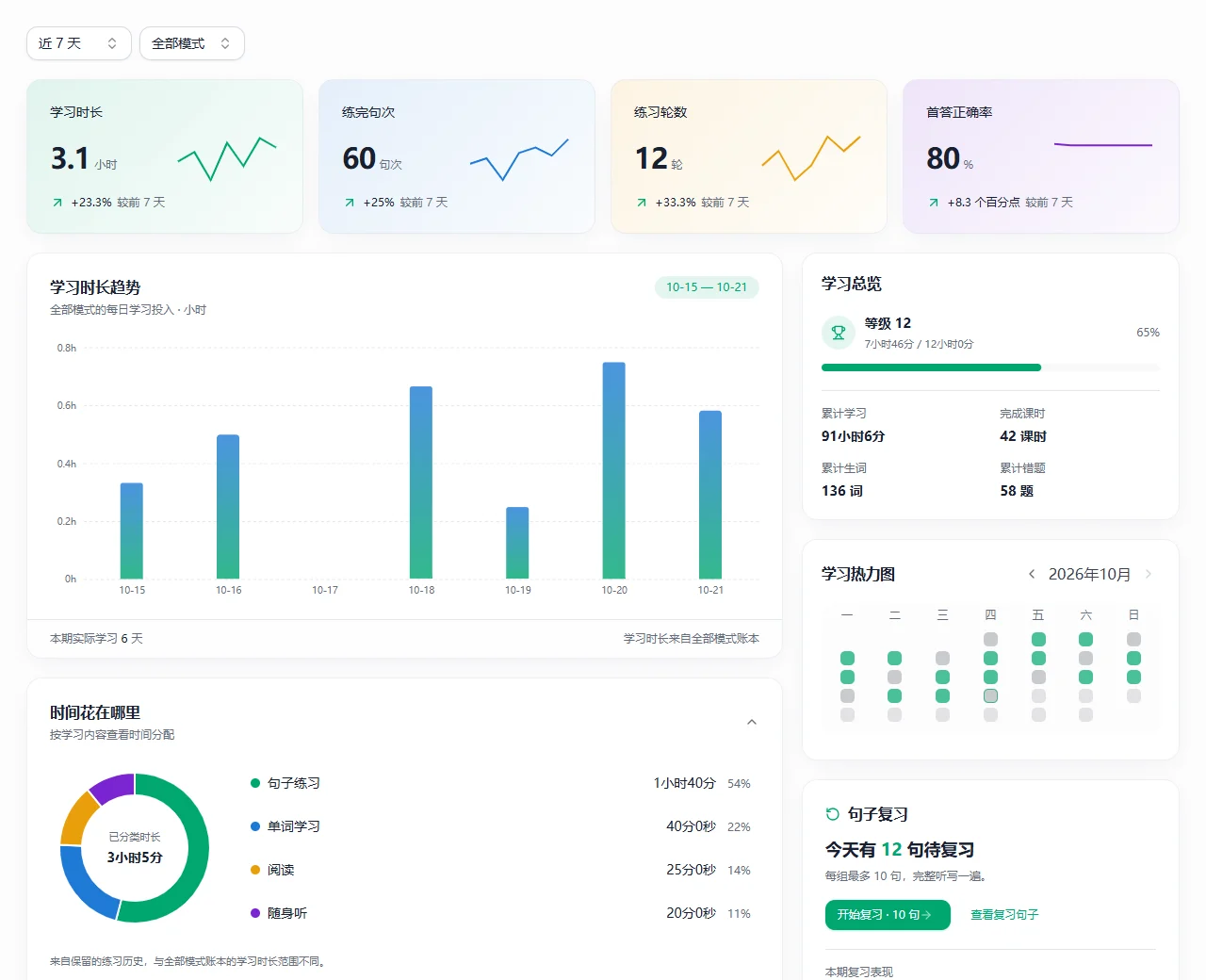Click the 开始复习 · 10 句 button

[x=888, y=915]
